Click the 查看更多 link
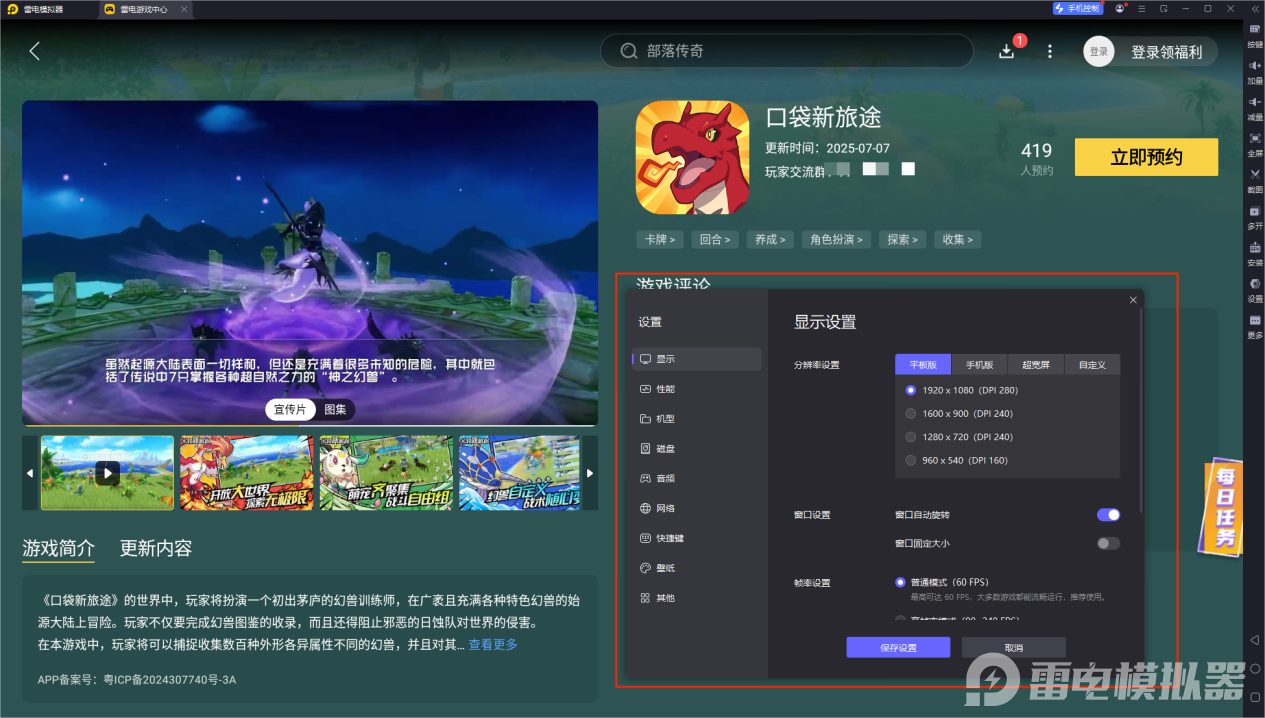 (493, 645)
